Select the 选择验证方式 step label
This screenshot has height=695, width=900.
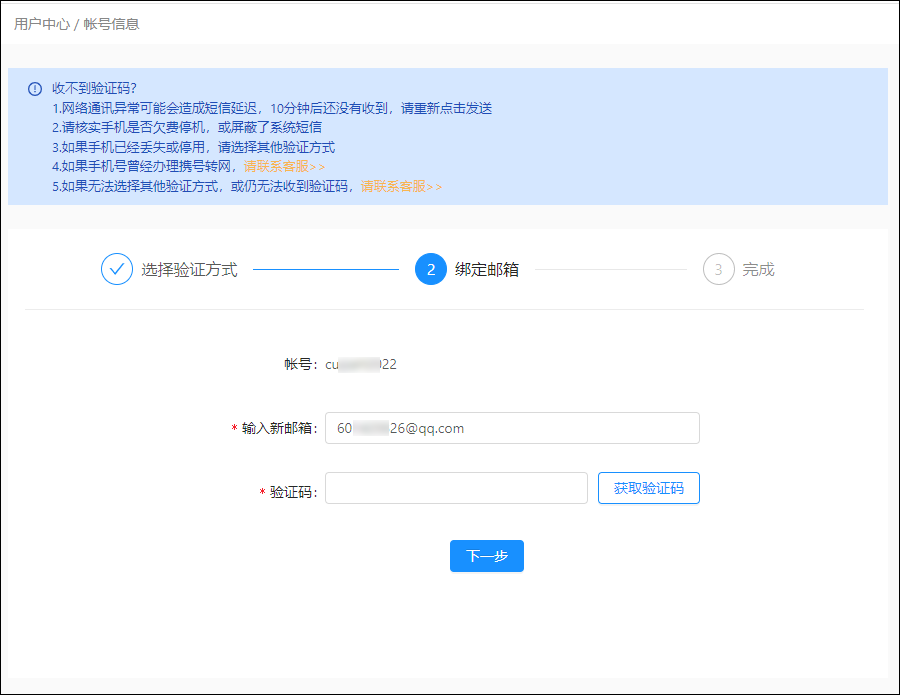click(189, 269)
